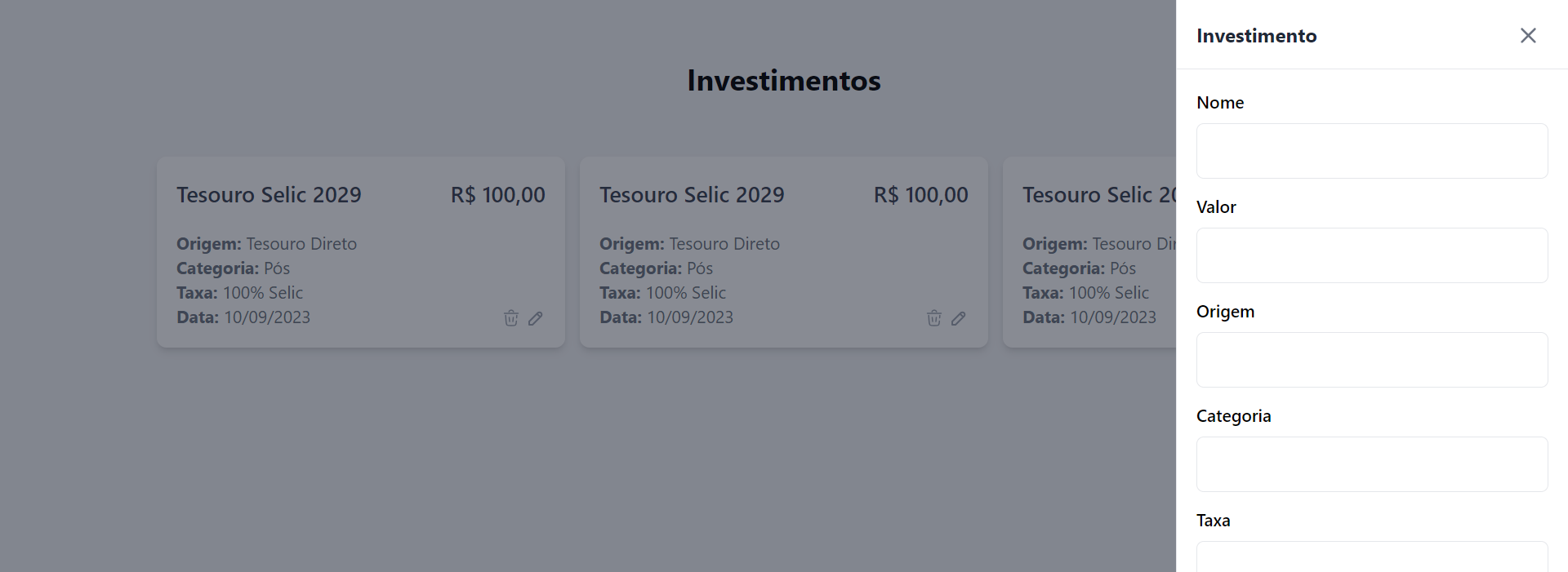The height and width of the screenshot is (572, 1568).
Task: Click the R$ 100,00 amount on the middle card
Action: coord(920,195)
